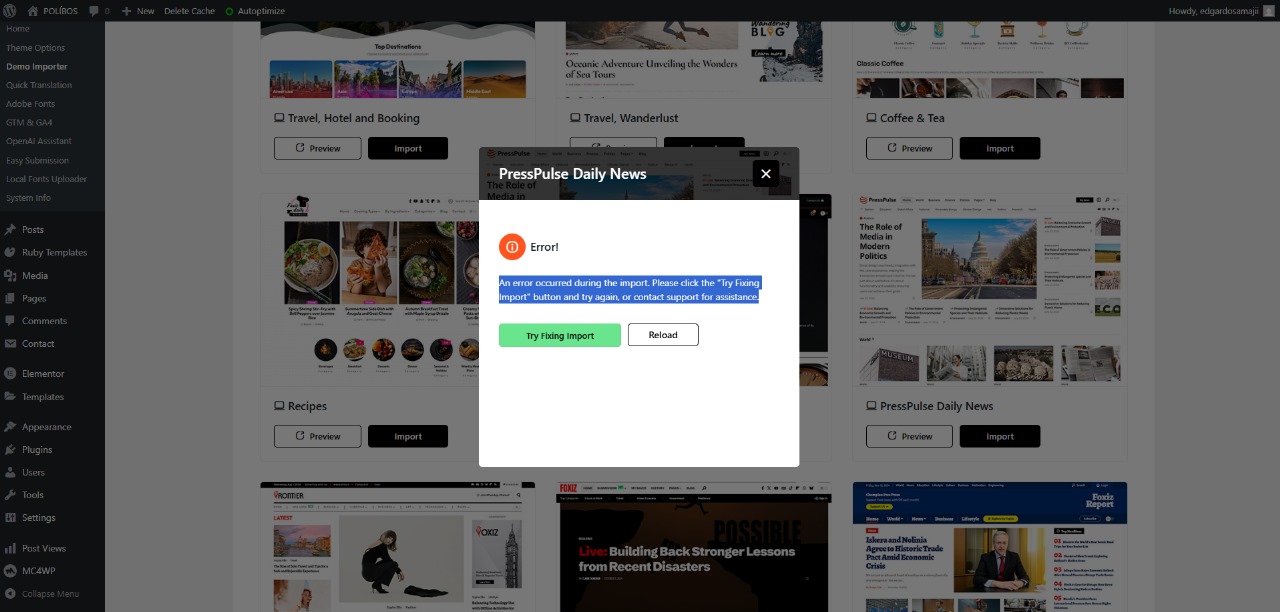
Task: Click the Appearance brush icon
Action: (10, 427)
